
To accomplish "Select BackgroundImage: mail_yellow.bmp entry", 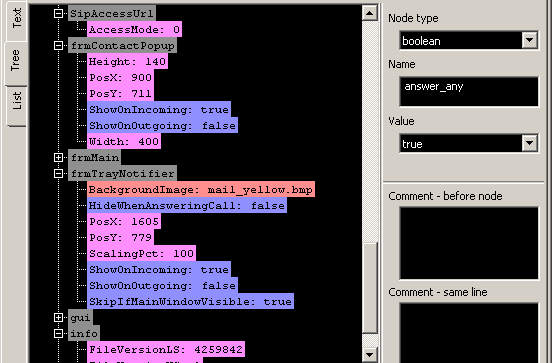I will (201, 189).
